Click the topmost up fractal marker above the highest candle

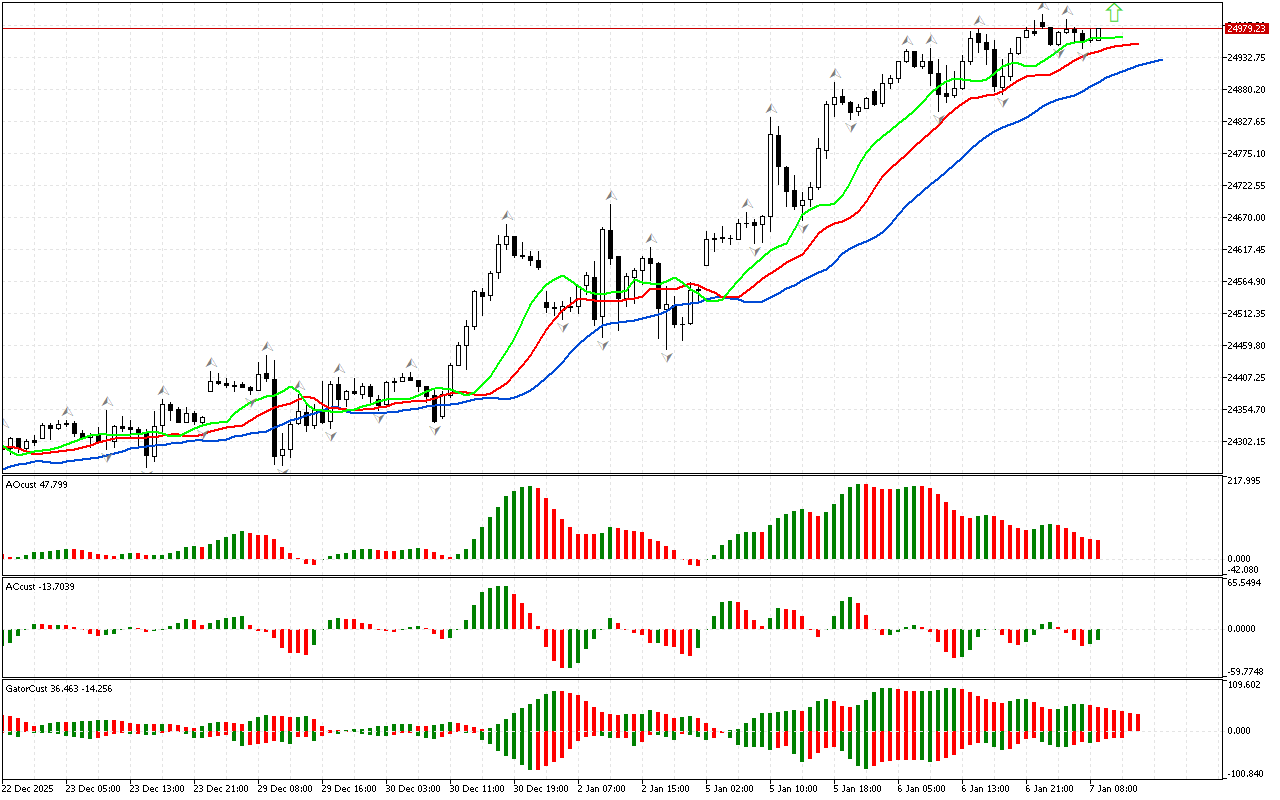click(x=1042, y=7)
